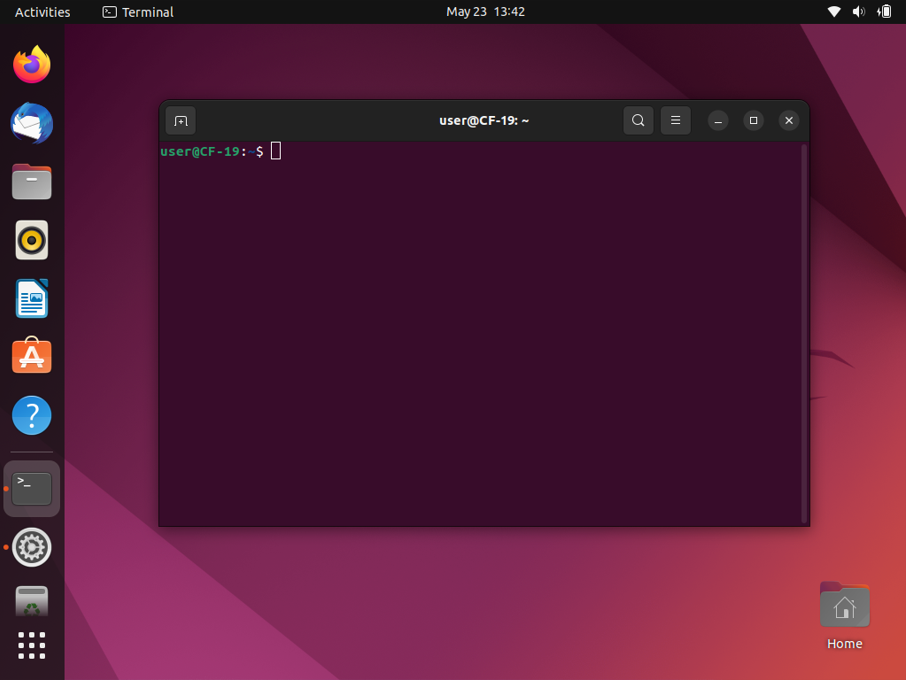Expand system menu via volume icon
This screenshot has height=680, width=906.
(858, 12)
